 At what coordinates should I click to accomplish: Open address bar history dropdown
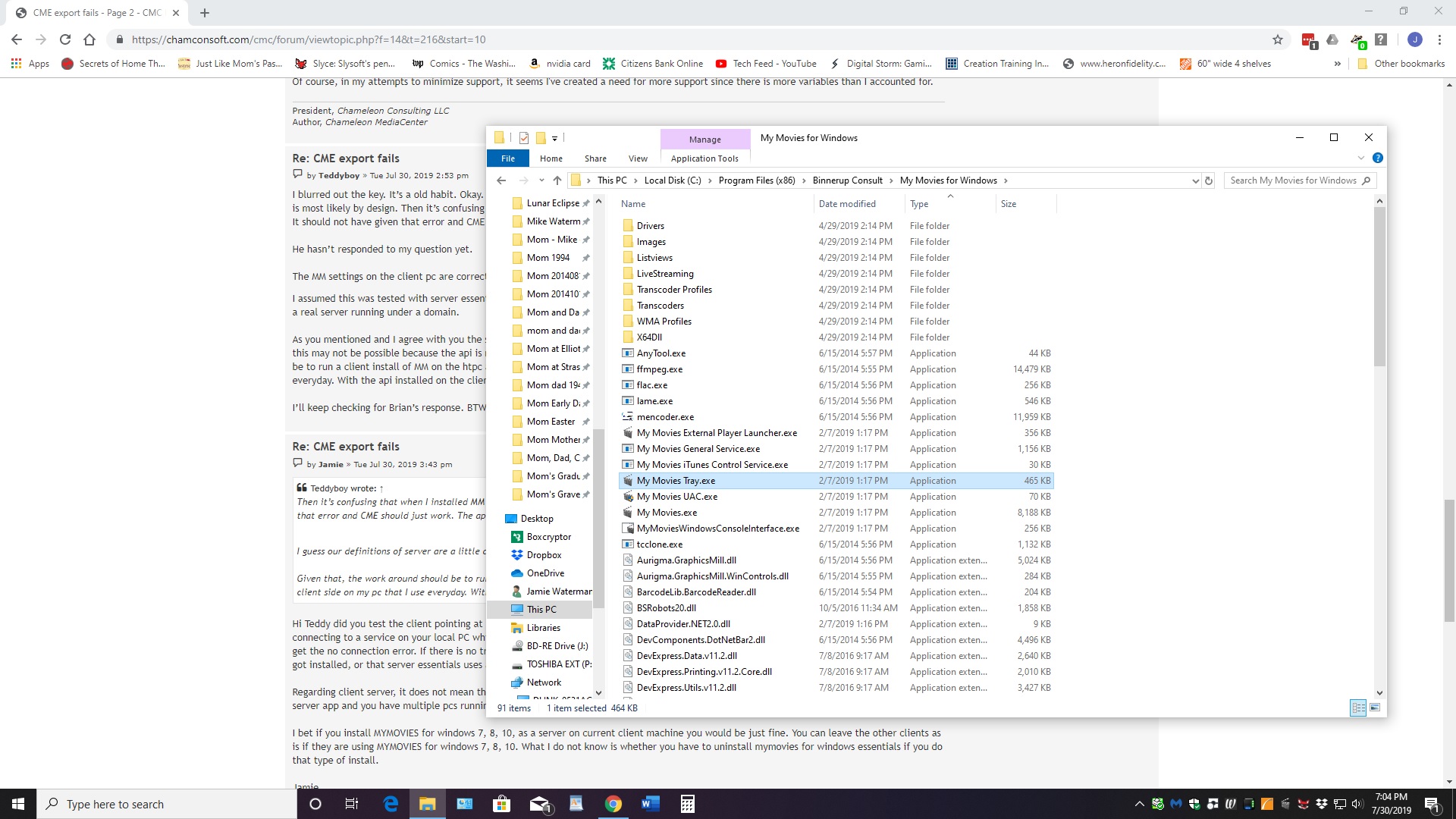1195,180
